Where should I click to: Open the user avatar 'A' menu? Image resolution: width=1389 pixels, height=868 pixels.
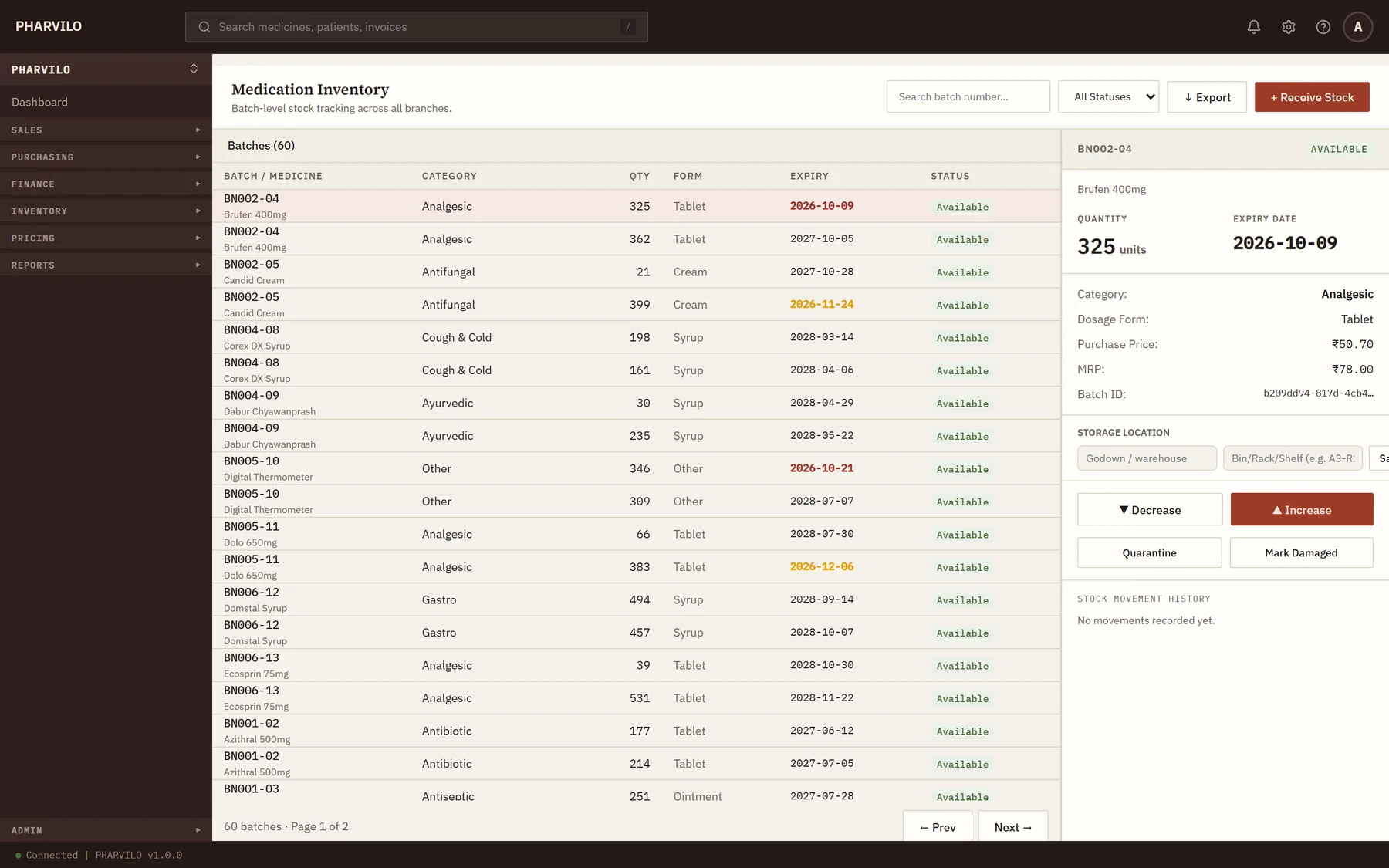(1358, 27)
